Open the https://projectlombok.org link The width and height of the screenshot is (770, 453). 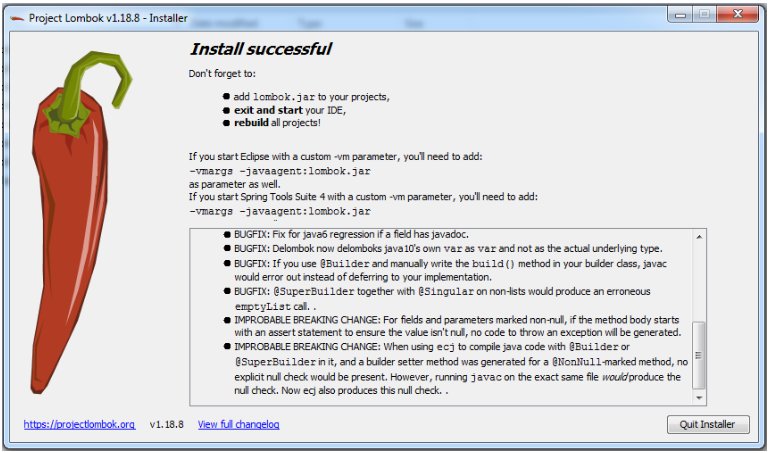(79, 425)
